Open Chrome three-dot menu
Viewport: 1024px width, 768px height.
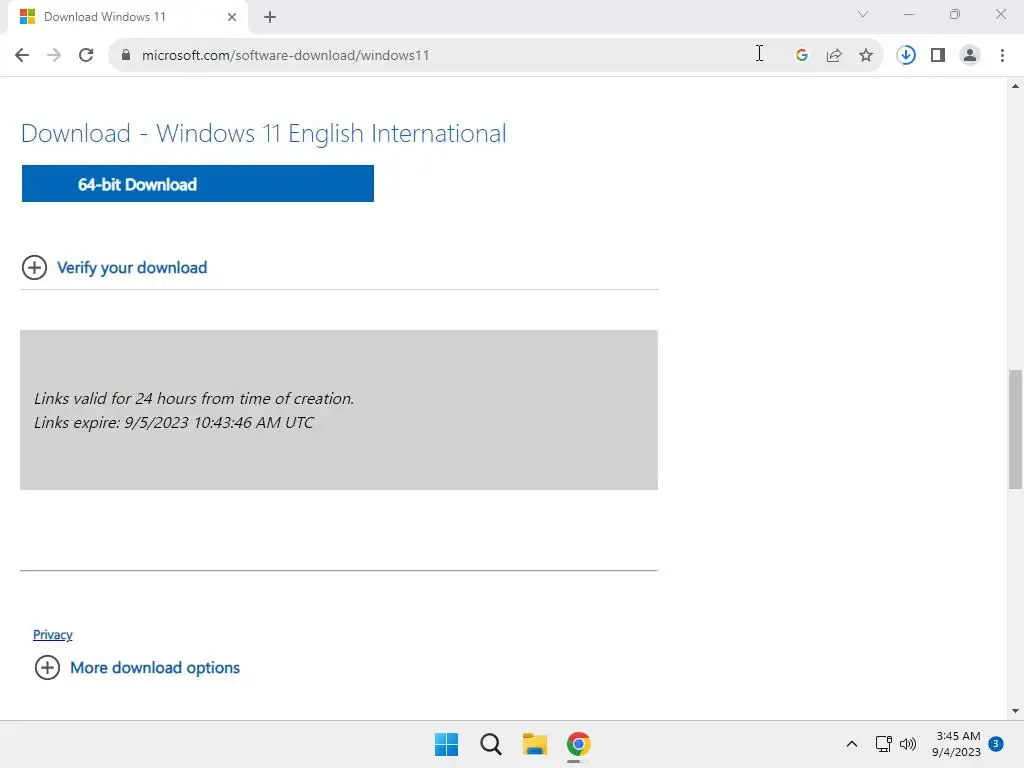coord(1002,56)
